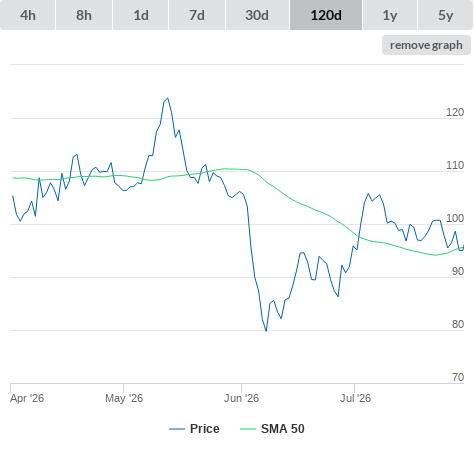Click the price low near 80 in June
This screenshot has width=474, height=455.
(x=266, y=331)
